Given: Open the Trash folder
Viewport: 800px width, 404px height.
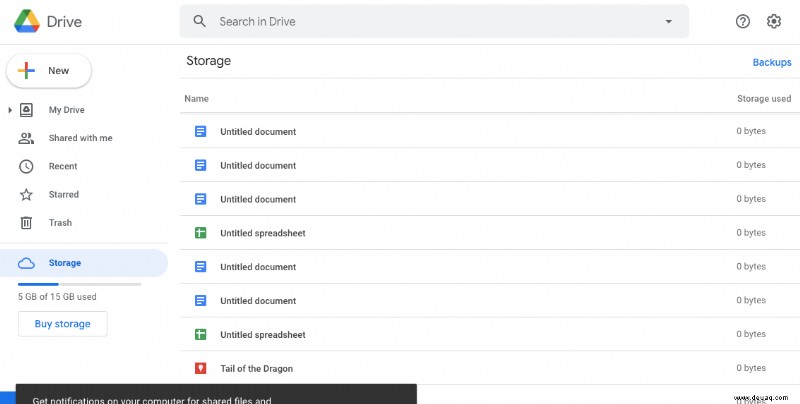Looking at the screenshot, I should pos(60,222).
